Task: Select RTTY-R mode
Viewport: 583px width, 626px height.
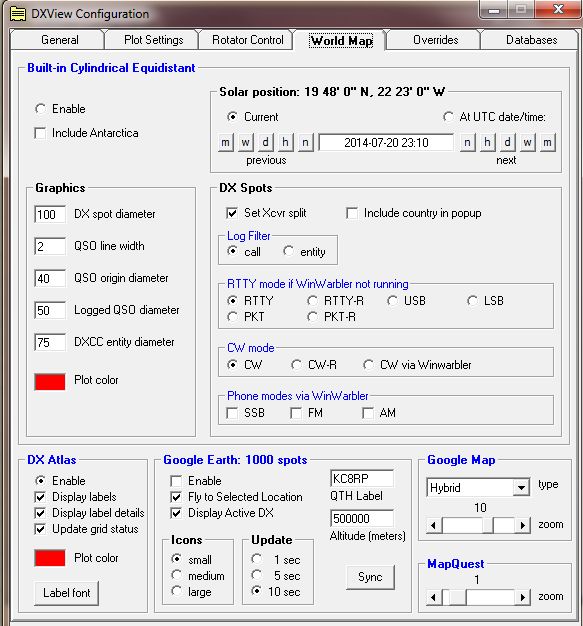Action: pos(312,300)
